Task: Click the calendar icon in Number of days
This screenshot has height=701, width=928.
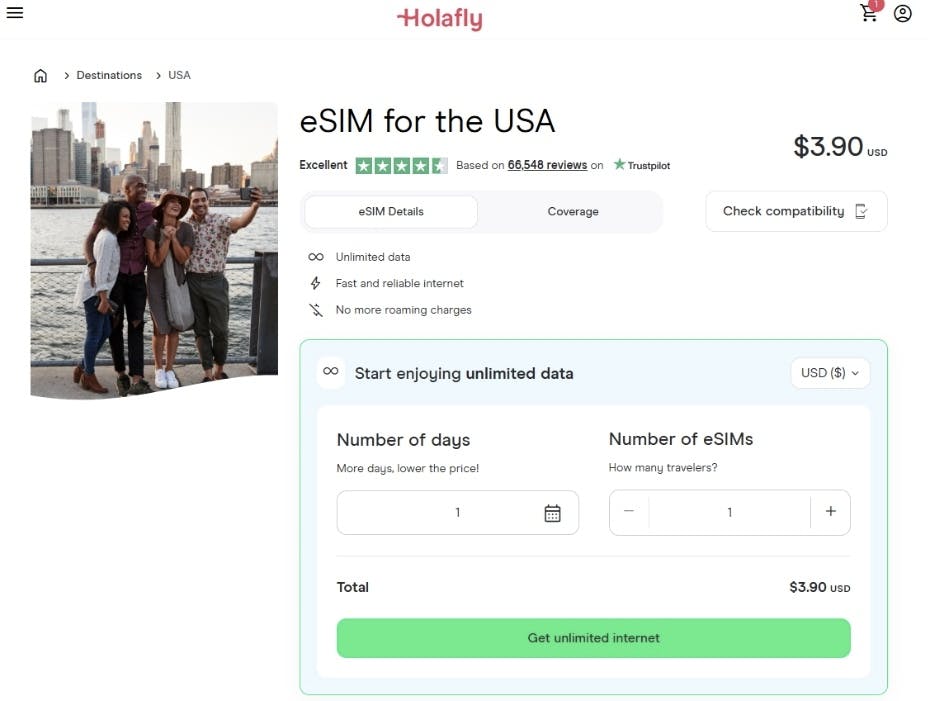Action: tap(552, 511)
